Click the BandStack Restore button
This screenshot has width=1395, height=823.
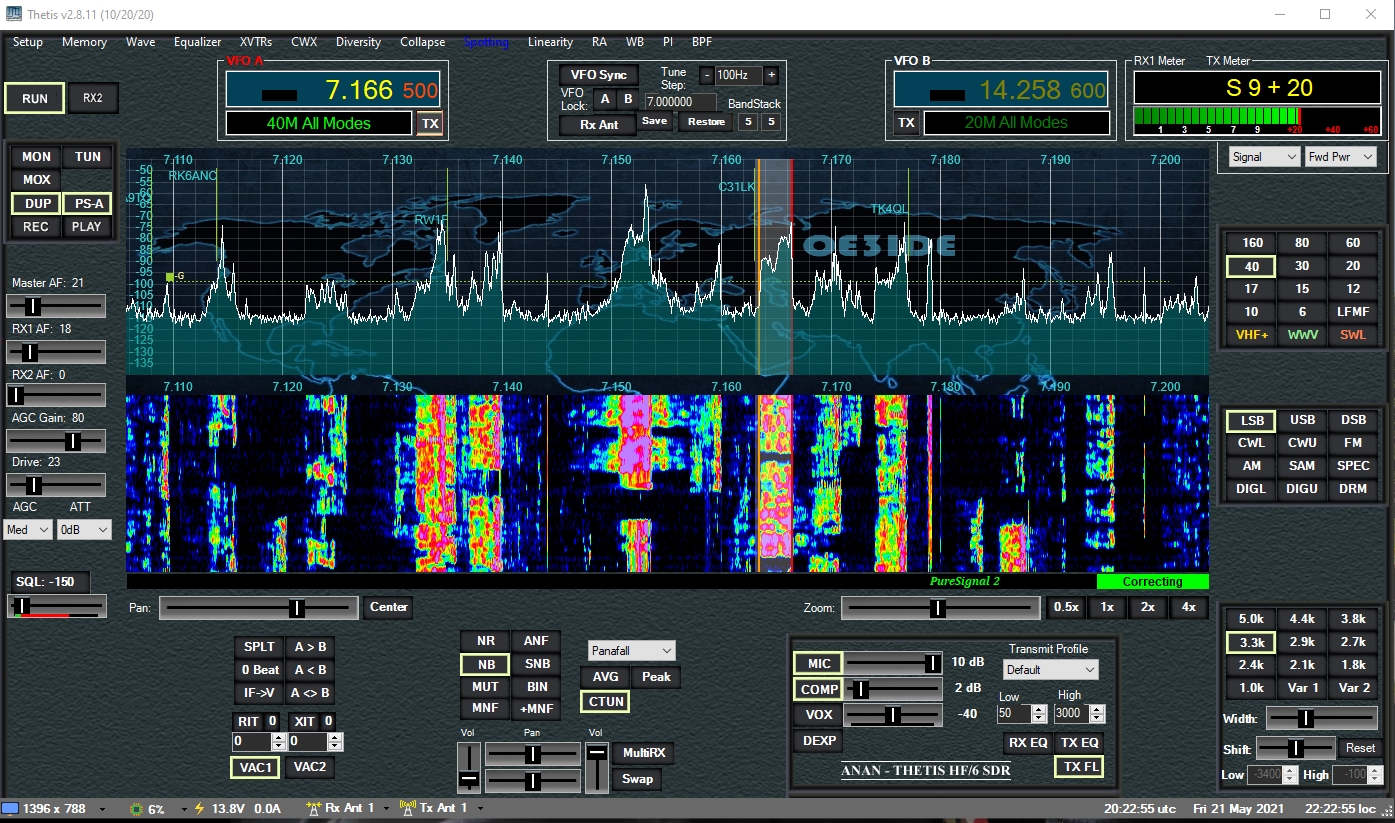(706, 122)
